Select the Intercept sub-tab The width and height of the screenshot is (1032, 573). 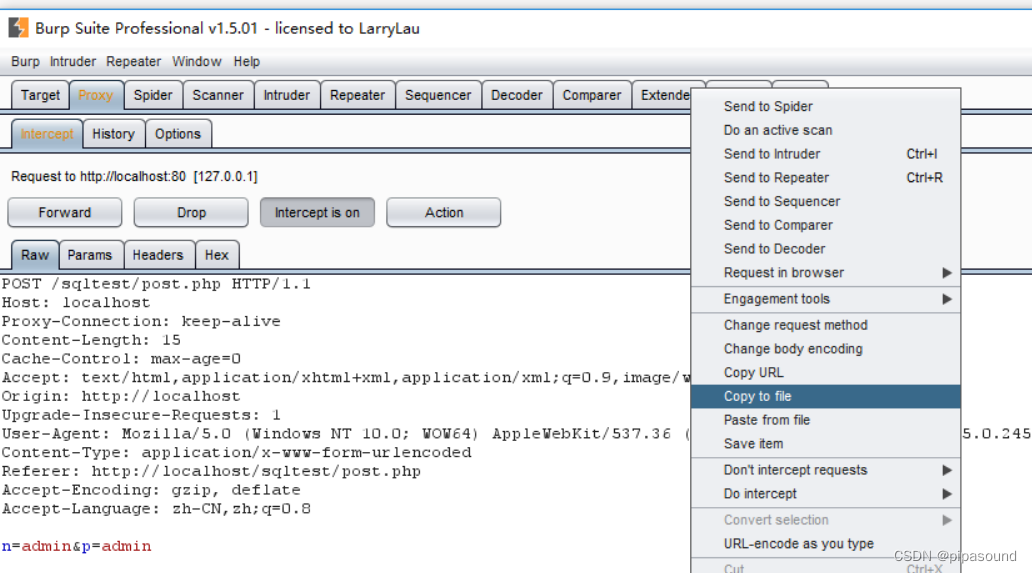click(x=47, y=134)
